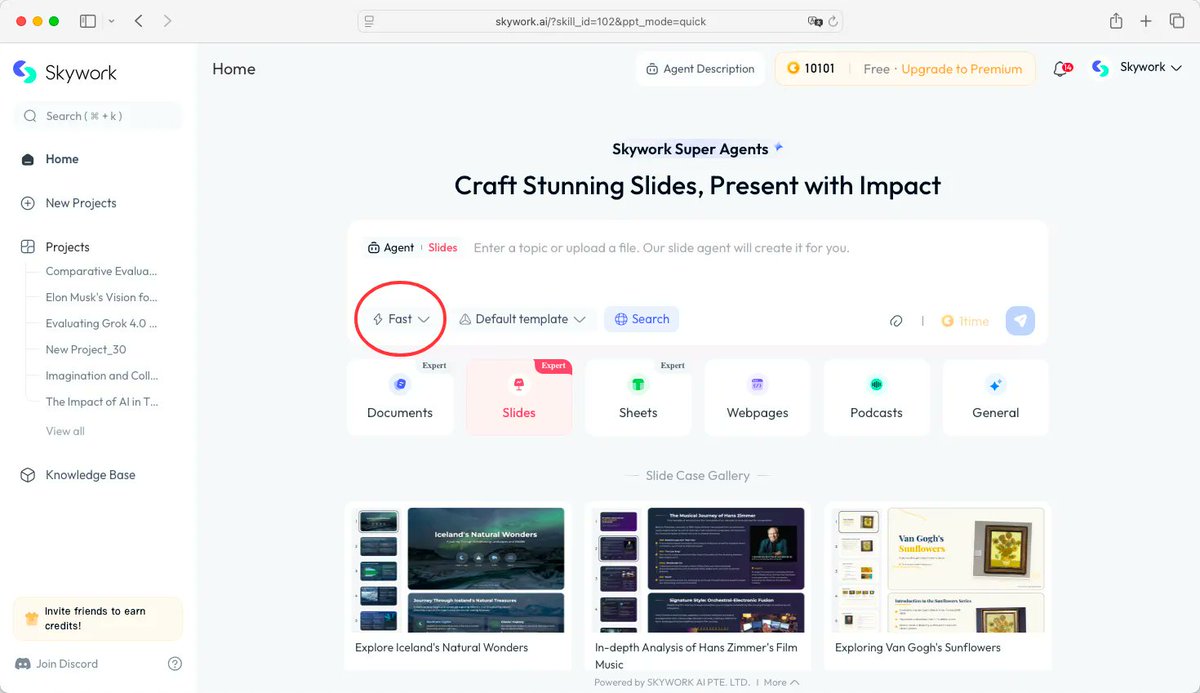Select the General agent card
Screen dimensions: 1200x693
(996, 397)
